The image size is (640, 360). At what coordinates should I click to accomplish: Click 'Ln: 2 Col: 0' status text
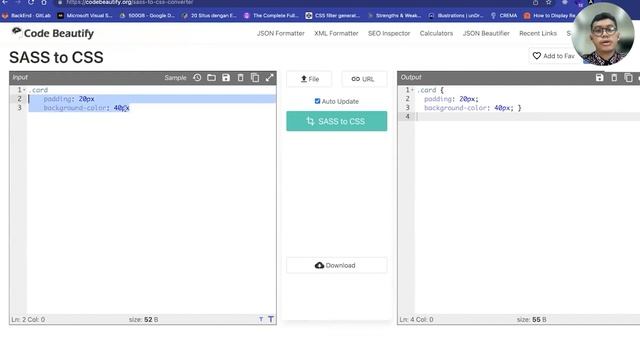28,320
